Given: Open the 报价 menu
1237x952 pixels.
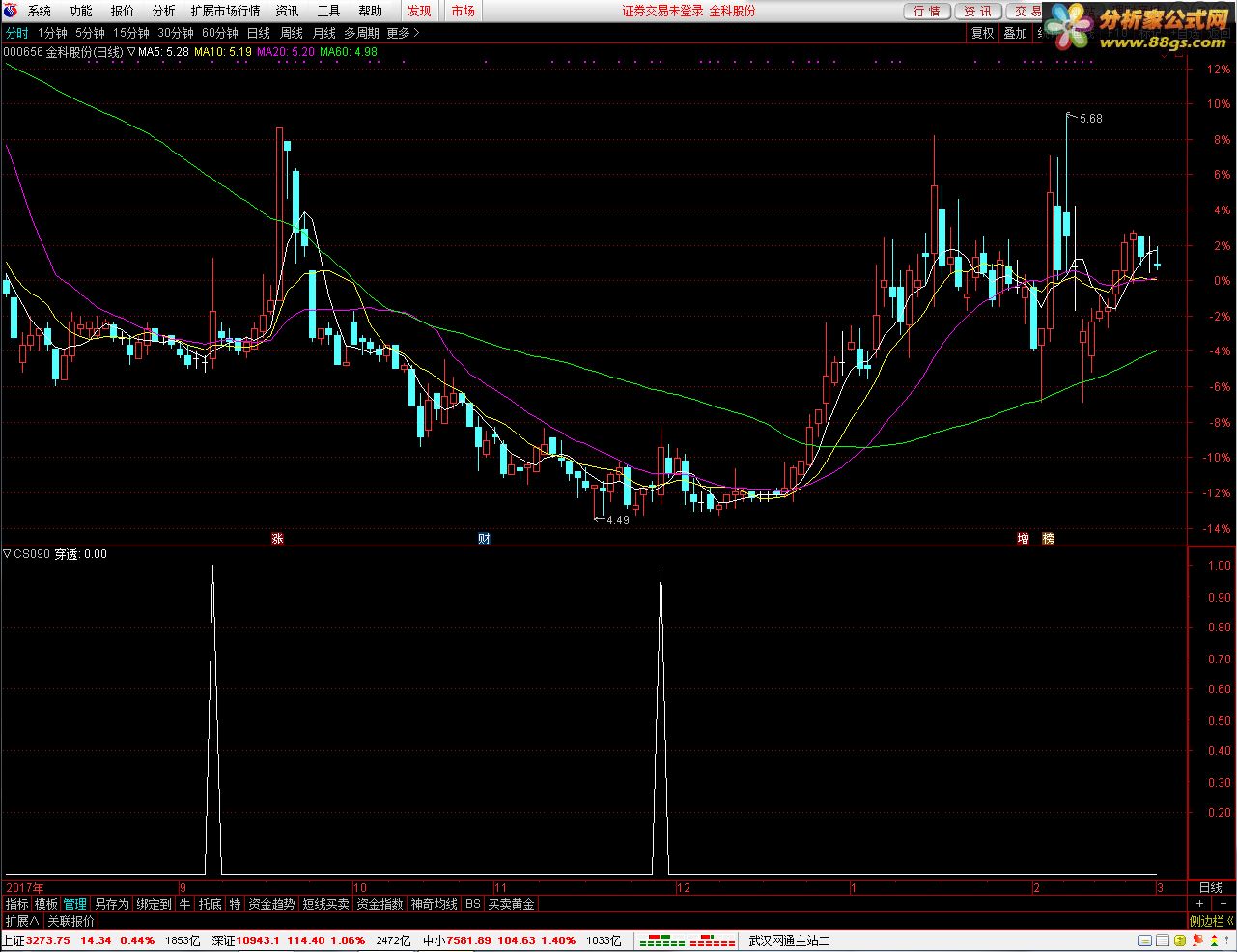Looking at the screenshot, I should (x=123, y=11).
